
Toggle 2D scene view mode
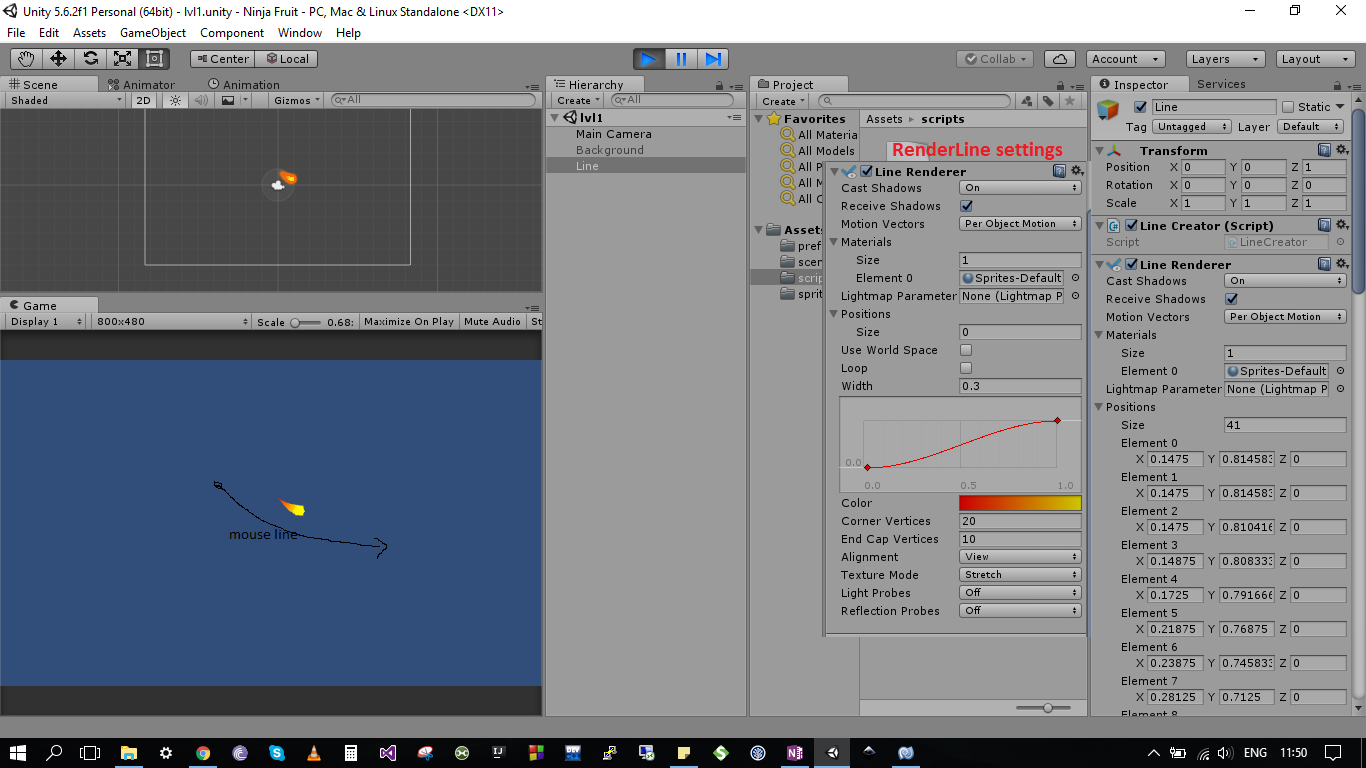coord(144,100)
